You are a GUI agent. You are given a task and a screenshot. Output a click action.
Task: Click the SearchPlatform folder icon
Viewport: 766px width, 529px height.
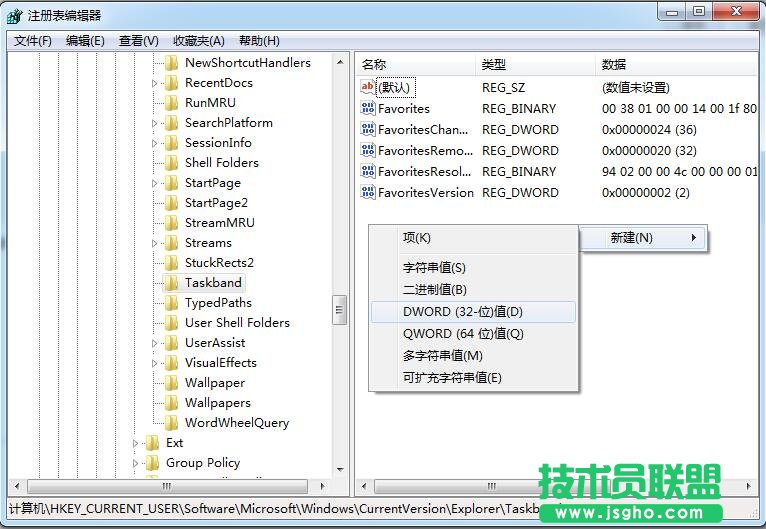click(171, 123)
